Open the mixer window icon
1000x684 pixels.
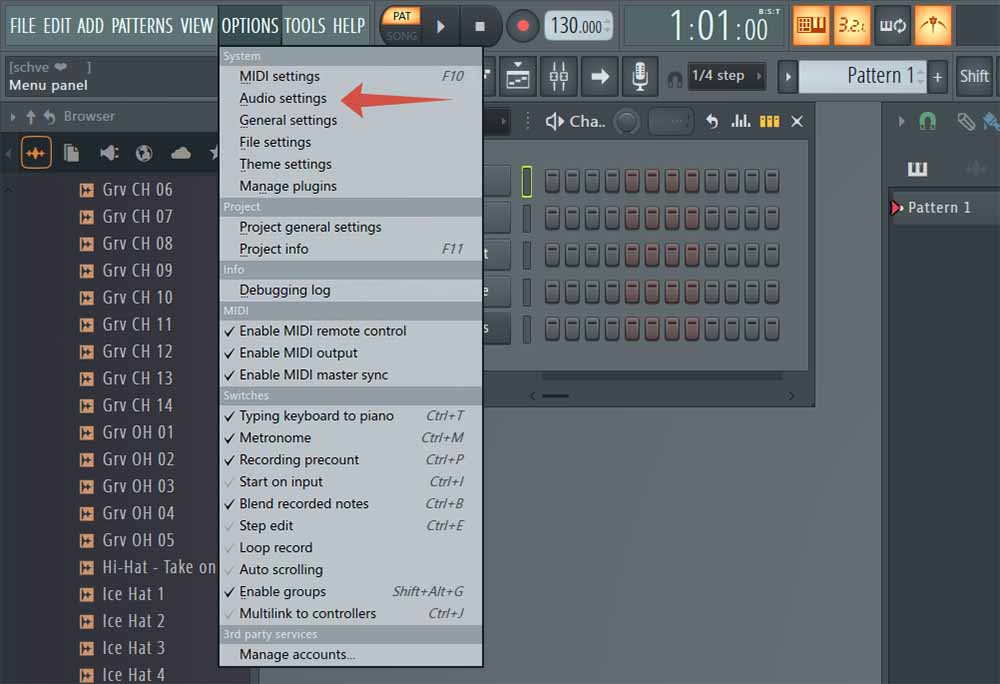559,76
